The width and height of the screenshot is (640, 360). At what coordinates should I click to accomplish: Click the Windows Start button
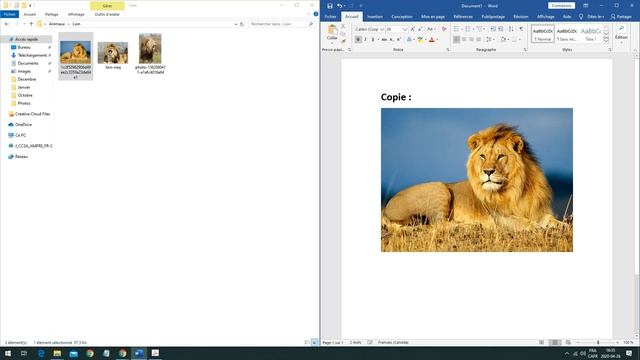pos(8,353)
